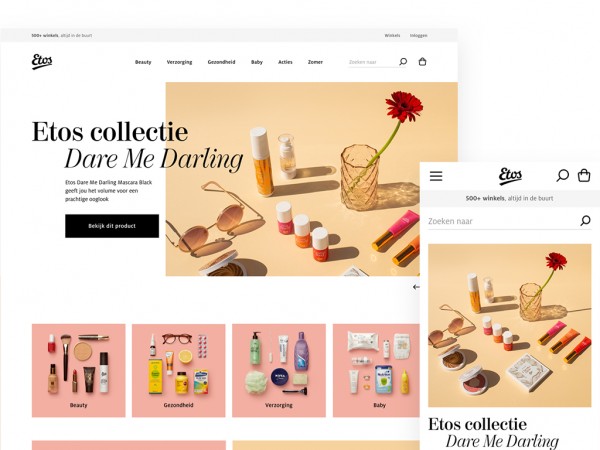Click the Winkels link in top bar
The width and height of the screenshot is (600, 450).
tap(392, 35)
